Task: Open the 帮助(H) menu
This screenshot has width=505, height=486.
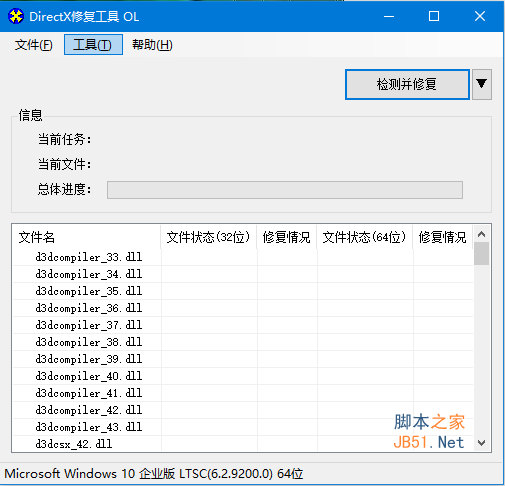Action: (152, 45)
